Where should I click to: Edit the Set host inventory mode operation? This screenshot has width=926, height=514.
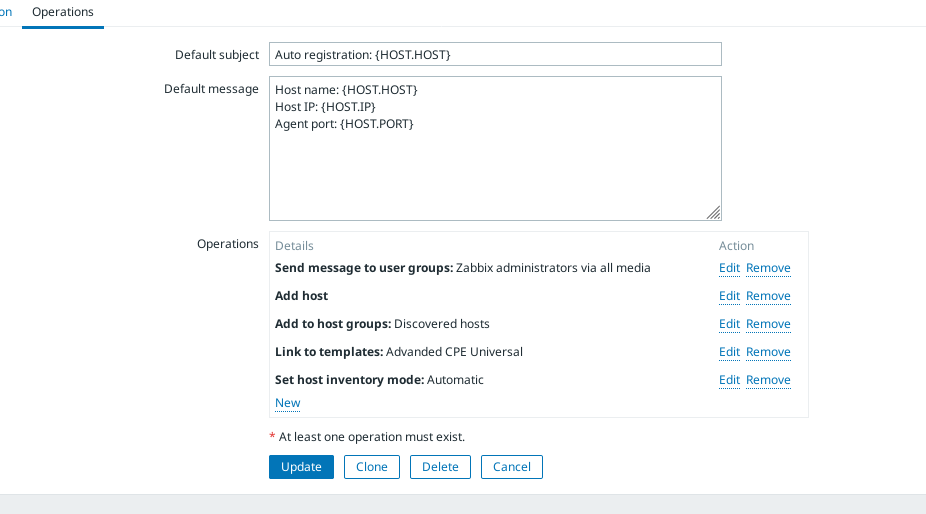[x=729, y=380]
